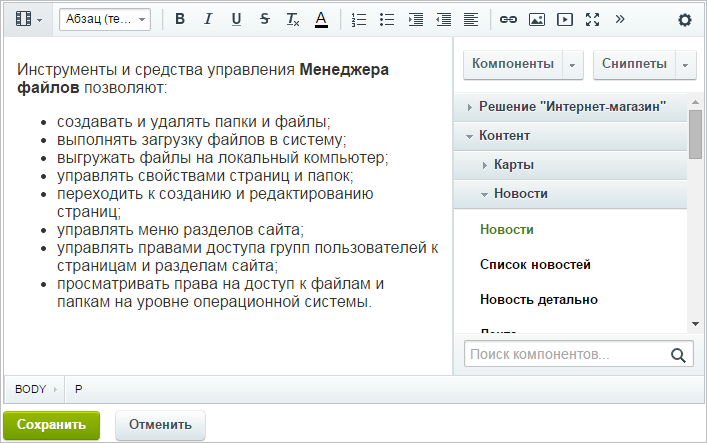The height and width of the screenshot is (443, 707).
Task: Click the insert image icon
Action: 536,19
